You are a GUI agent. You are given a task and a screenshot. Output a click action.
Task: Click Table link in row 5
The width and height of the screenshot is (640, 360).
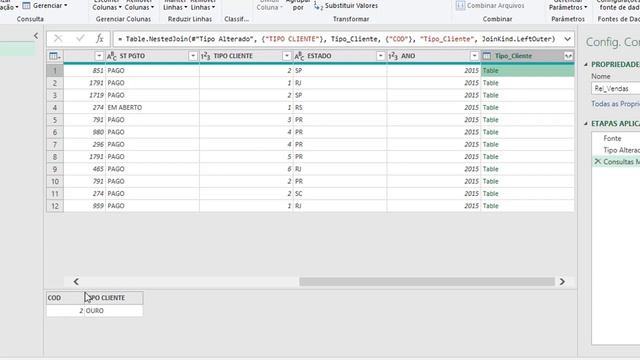coord(490,120)
